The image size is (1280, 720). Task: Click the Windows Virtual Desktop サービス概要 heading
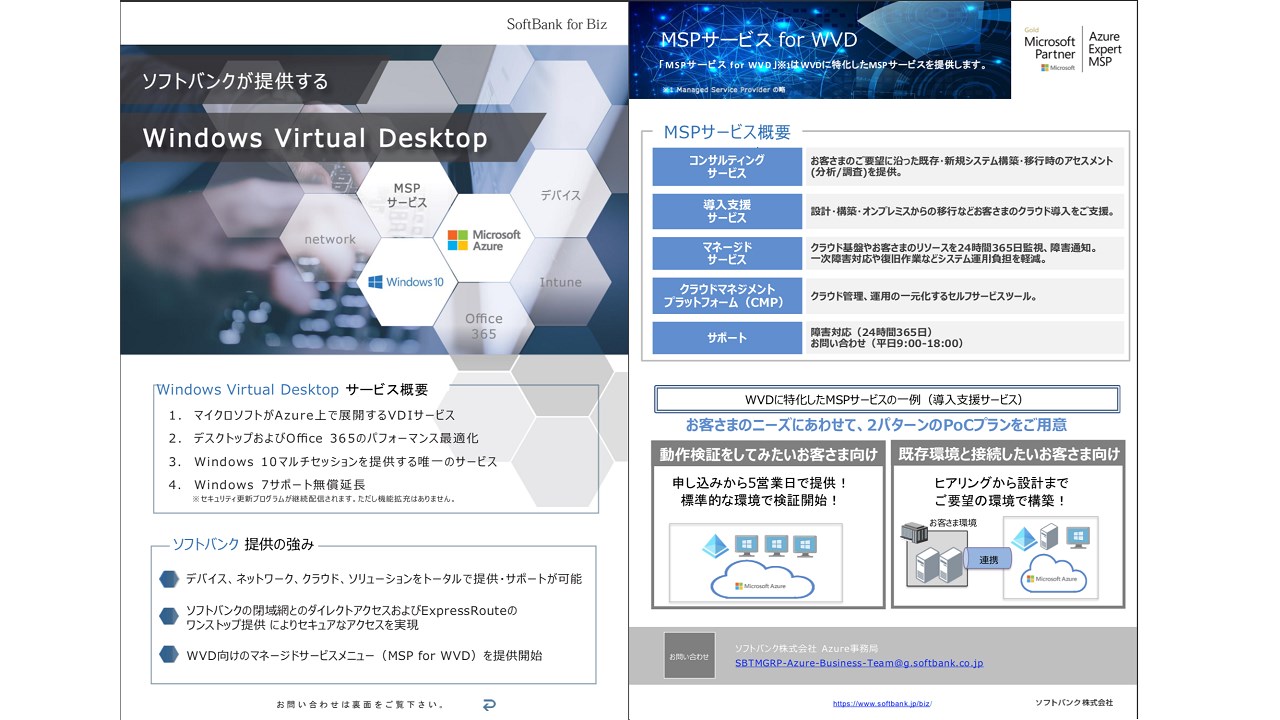292,389
